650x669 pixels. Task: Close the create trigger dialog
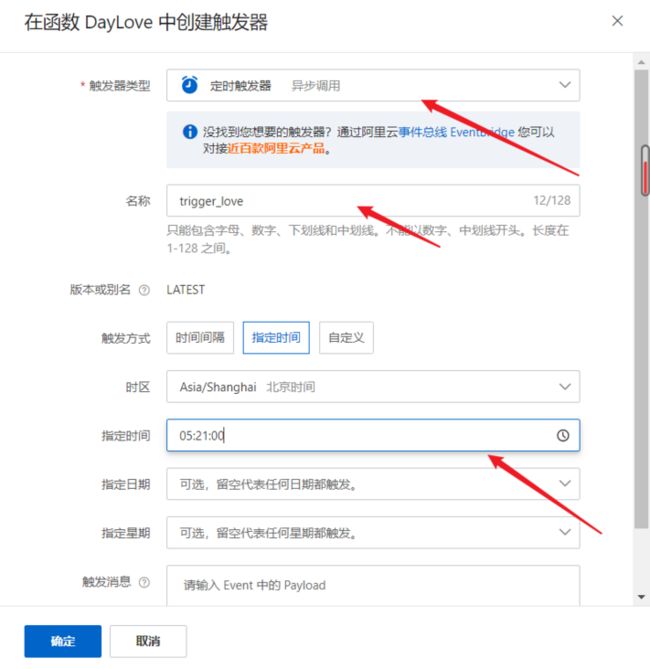click(x=617, y=21)
